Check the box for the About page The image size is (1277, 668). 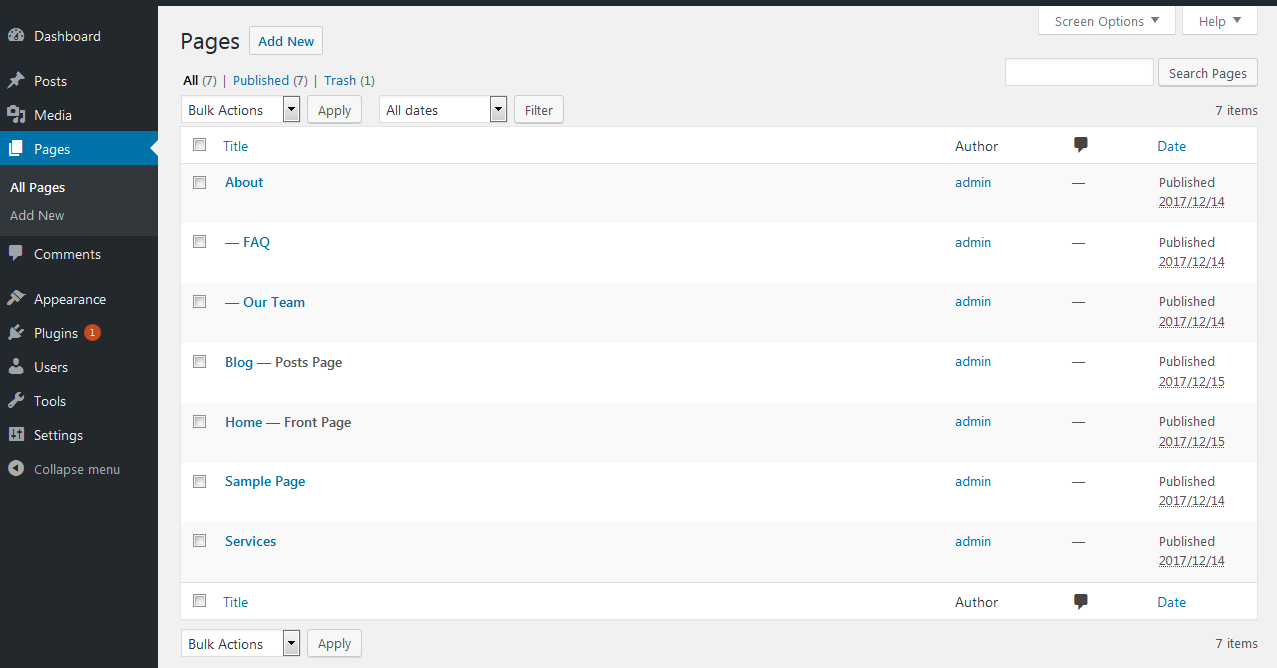pos(200,182)
